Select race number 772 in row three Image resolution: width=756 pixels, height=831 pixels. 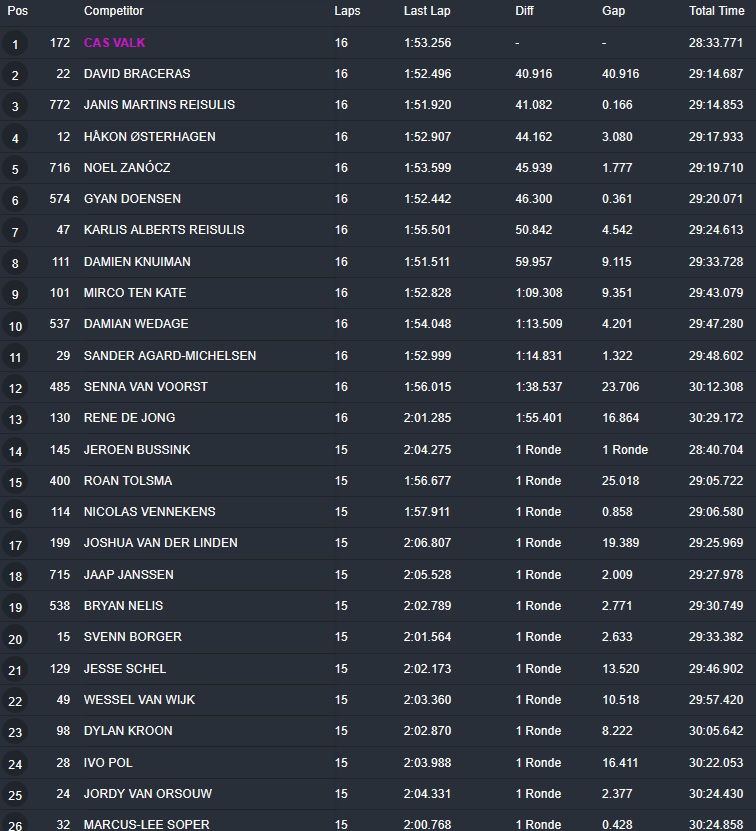[59, 105]
